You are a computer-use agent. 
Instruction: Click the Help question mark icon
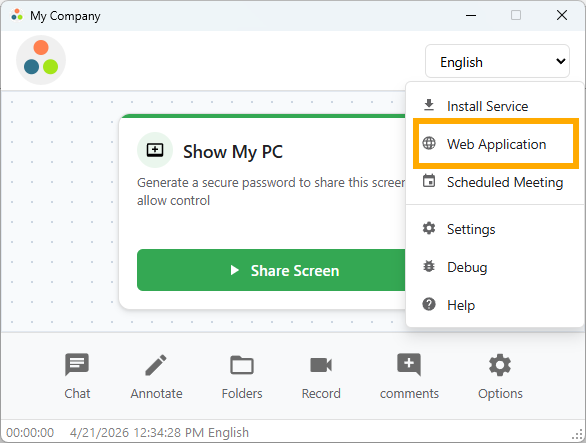(429, 304)
